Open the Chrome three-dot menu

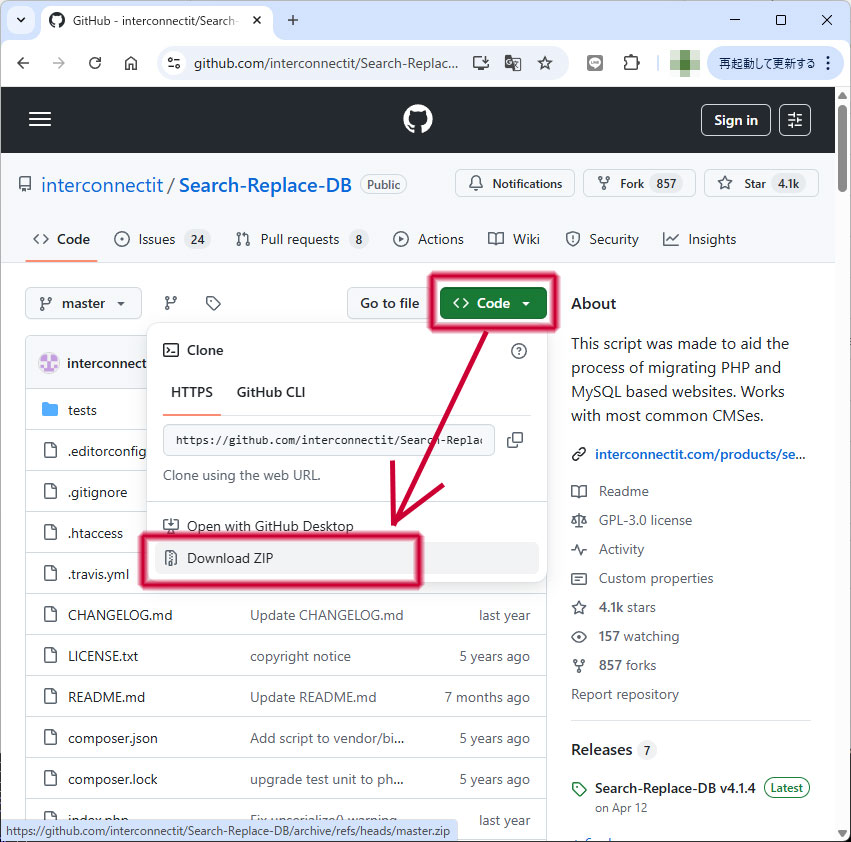click(x=828, y=64)
